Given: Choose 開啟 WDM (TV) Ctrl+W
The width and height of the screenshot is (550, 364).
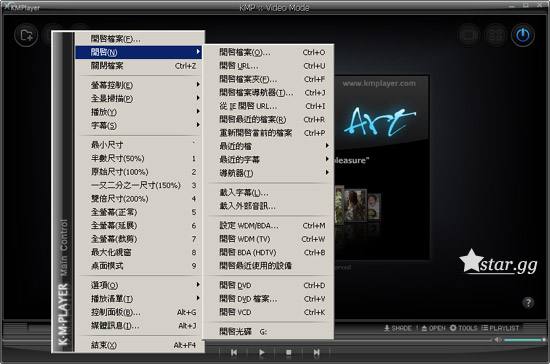Looking at the screenshot, I should [270, 239].
